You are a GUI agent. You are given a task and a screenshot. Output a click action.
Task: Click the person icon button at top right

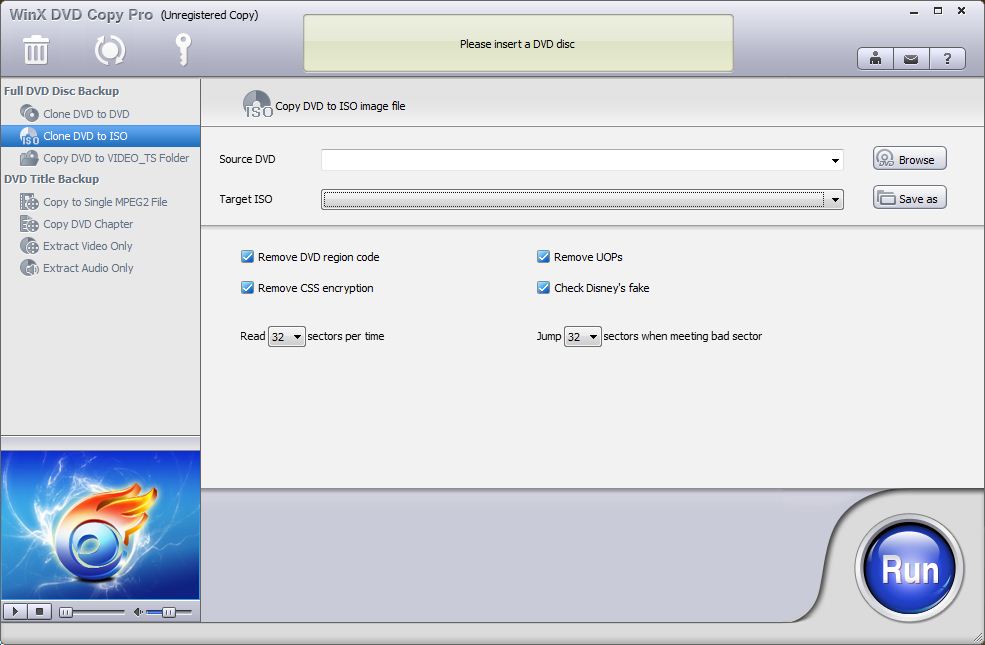coord(875,59)
